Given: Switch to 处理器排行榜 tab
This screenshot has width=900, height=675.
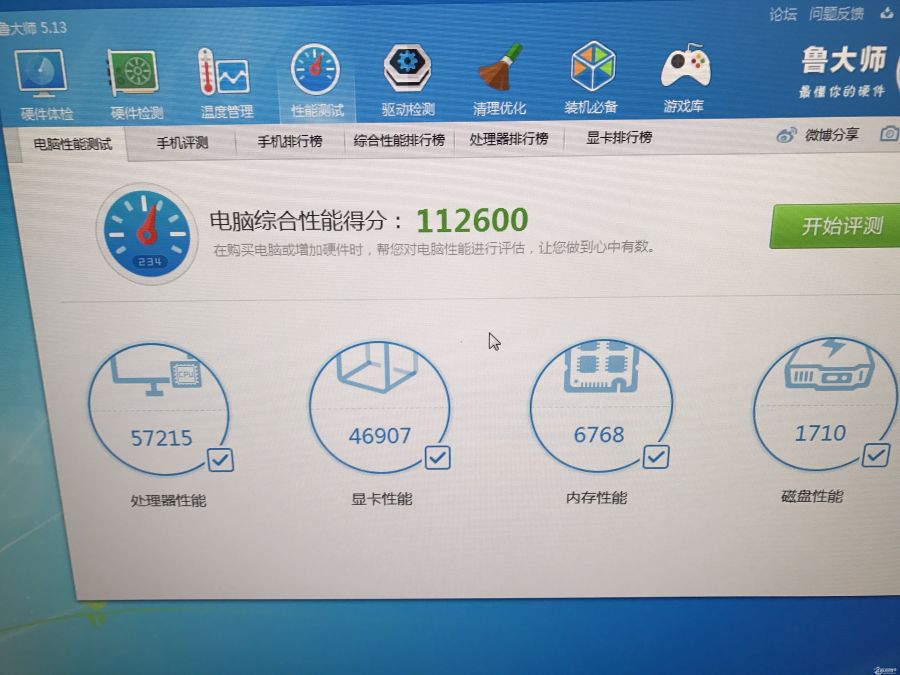Looking at the screenshot, I should tap(509, 138).
